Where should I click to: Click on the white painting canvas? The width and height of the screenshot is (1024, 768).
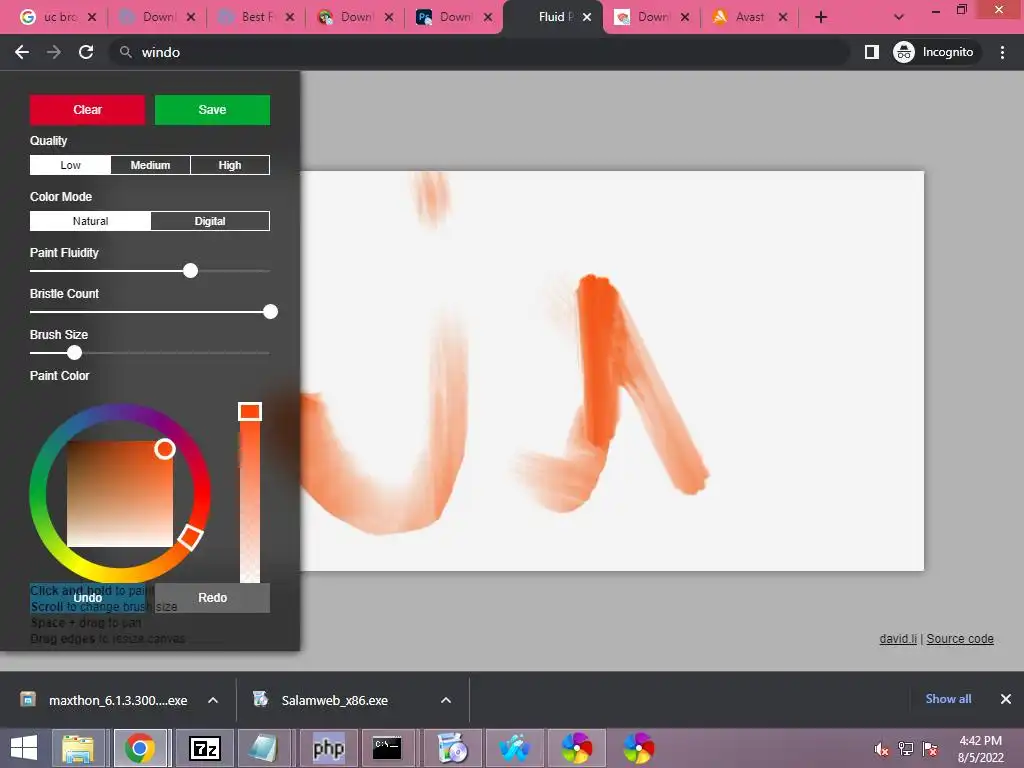coord(612,370)
